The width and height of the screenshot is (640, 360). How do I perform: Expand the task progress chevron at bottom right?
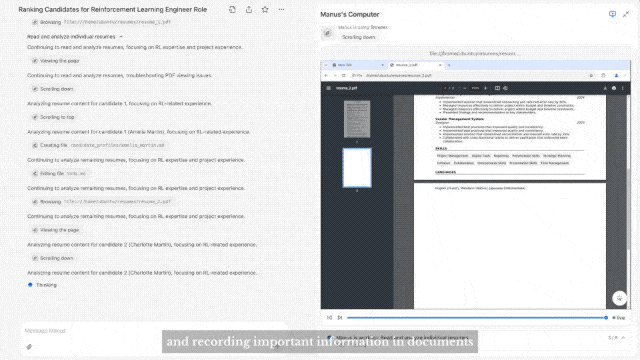(623, 338)
